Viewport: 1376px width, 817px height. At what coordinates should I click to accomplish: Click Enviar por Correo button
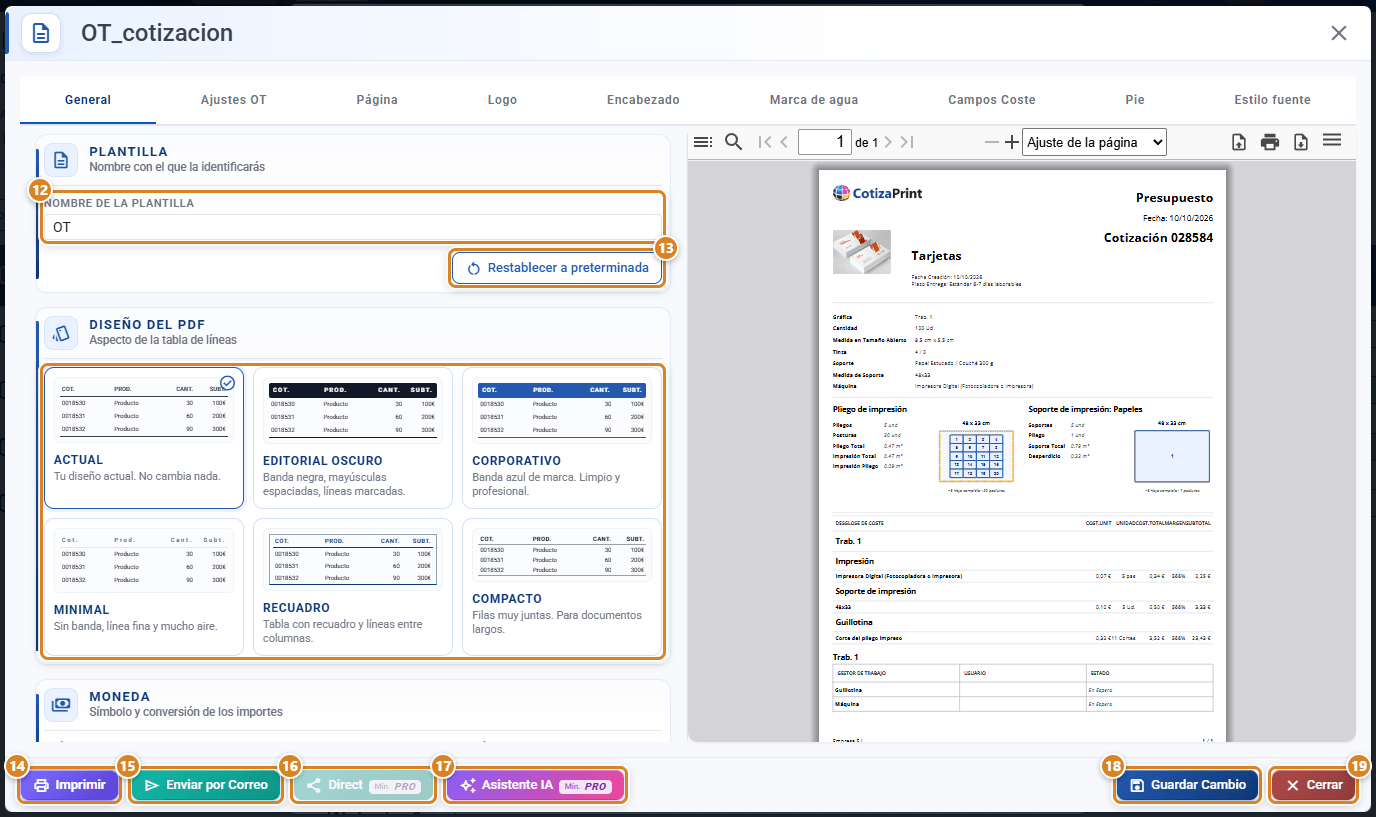[206, 785]
